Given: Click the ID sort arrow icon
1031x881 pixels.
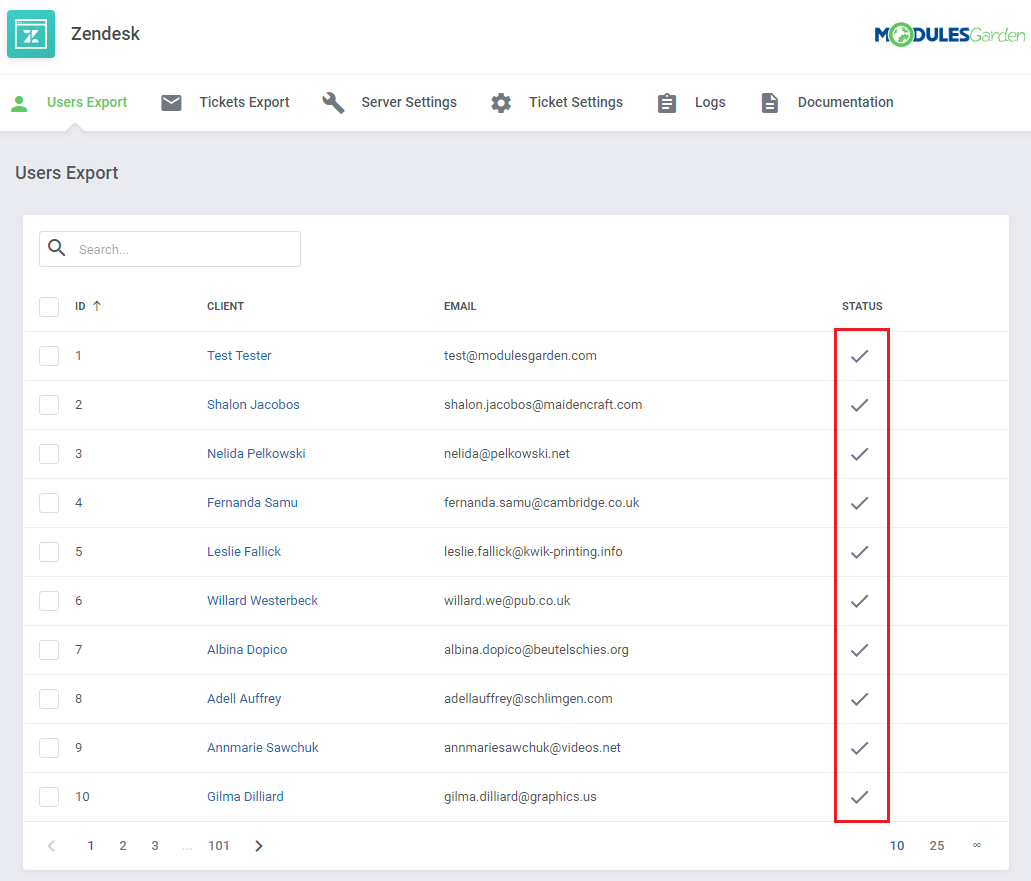Looking at the screenshot, I should pos(97,306).
